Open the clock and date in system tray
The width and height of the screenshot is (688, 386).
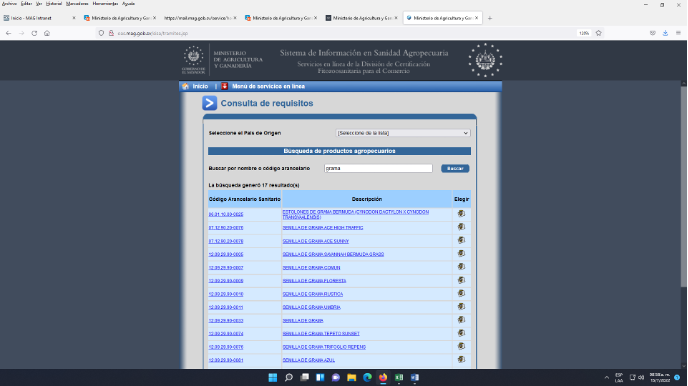659,378
